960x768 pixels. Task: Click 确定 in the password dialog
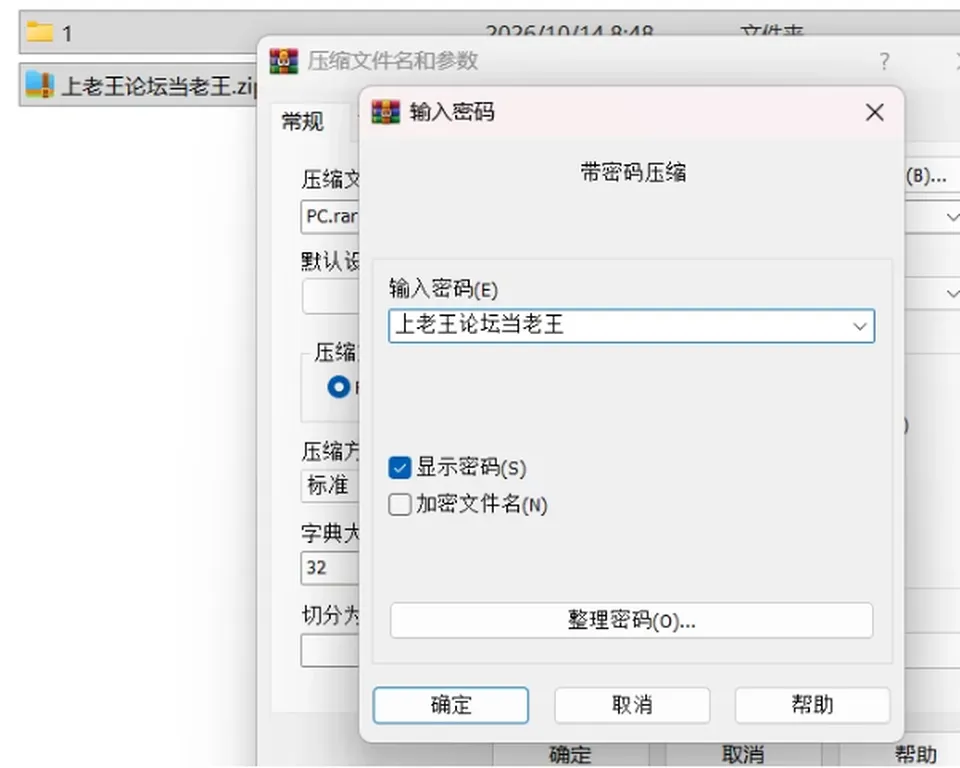coord(451,705)
